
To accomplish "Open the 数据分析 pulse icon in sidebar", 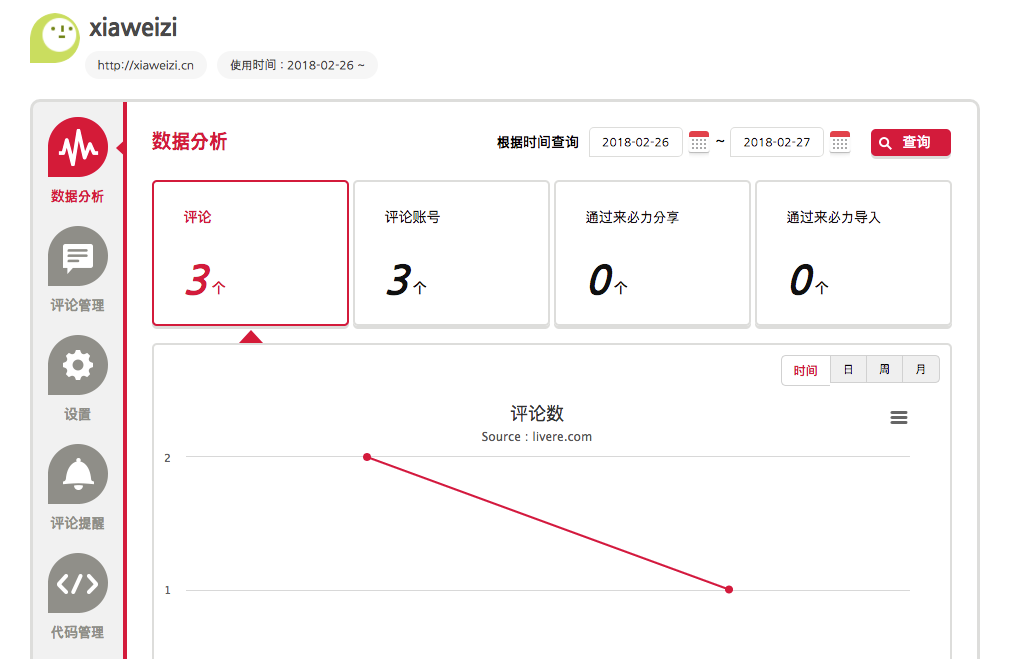I will click(x=77, y=147).
